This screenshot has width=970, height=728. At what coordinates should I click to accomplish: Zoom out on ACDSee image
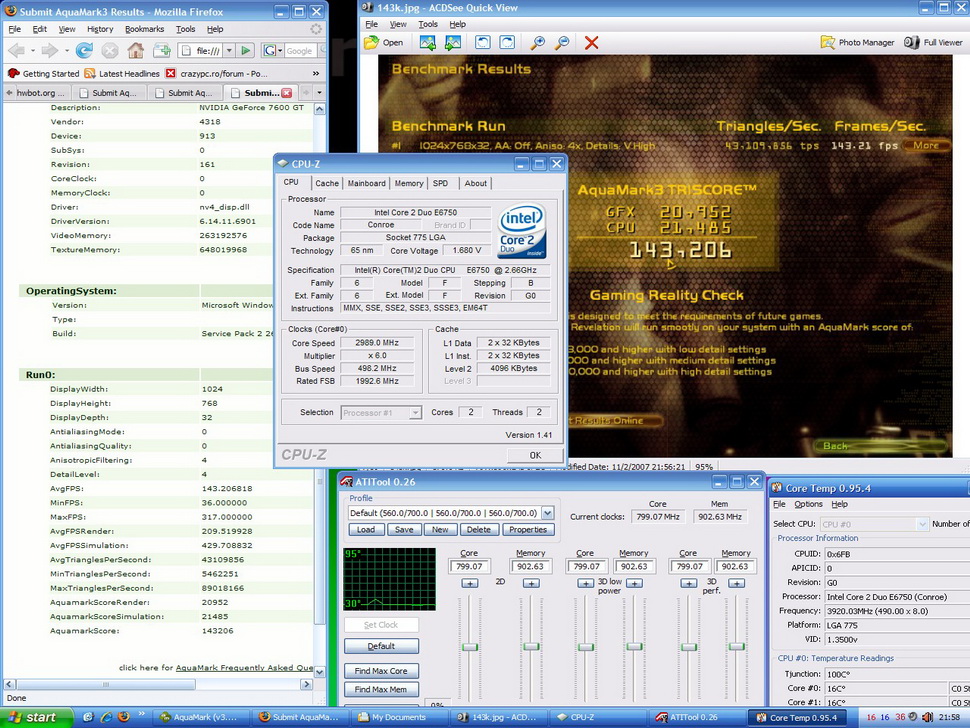pyautogui.click(x=562, y=43)
